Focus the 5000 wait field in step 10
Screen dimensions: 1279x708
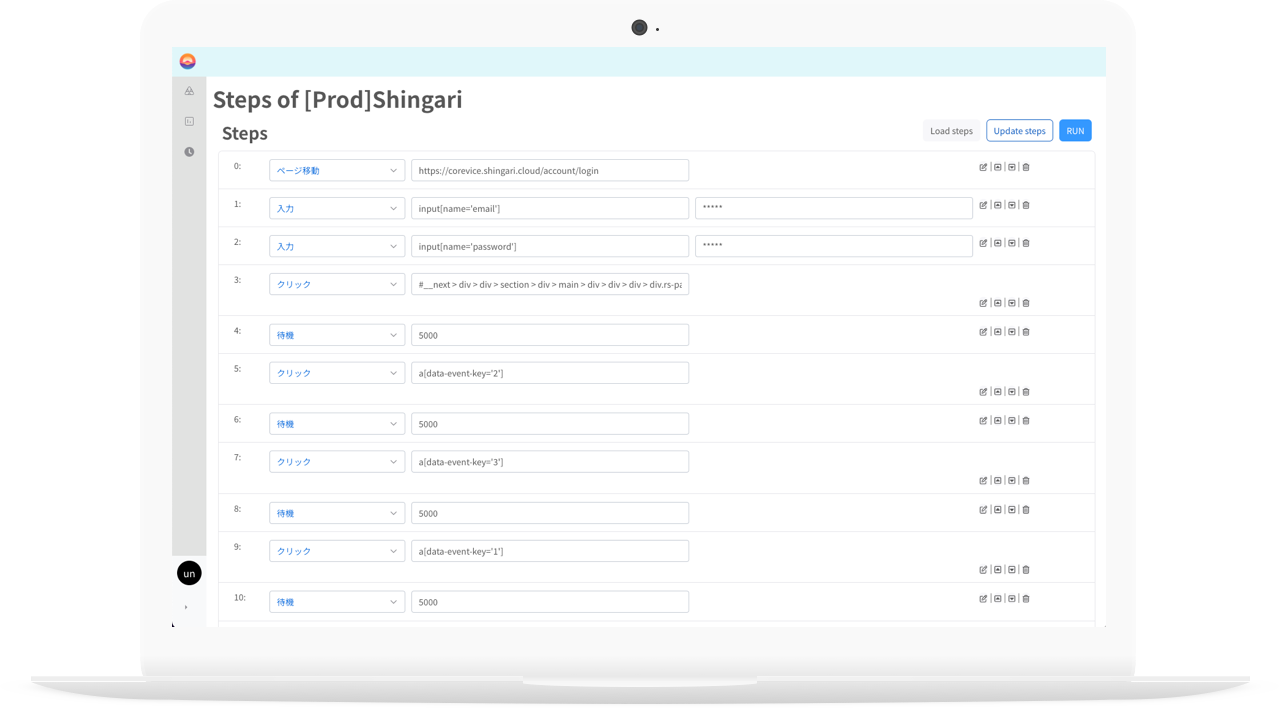550,602
